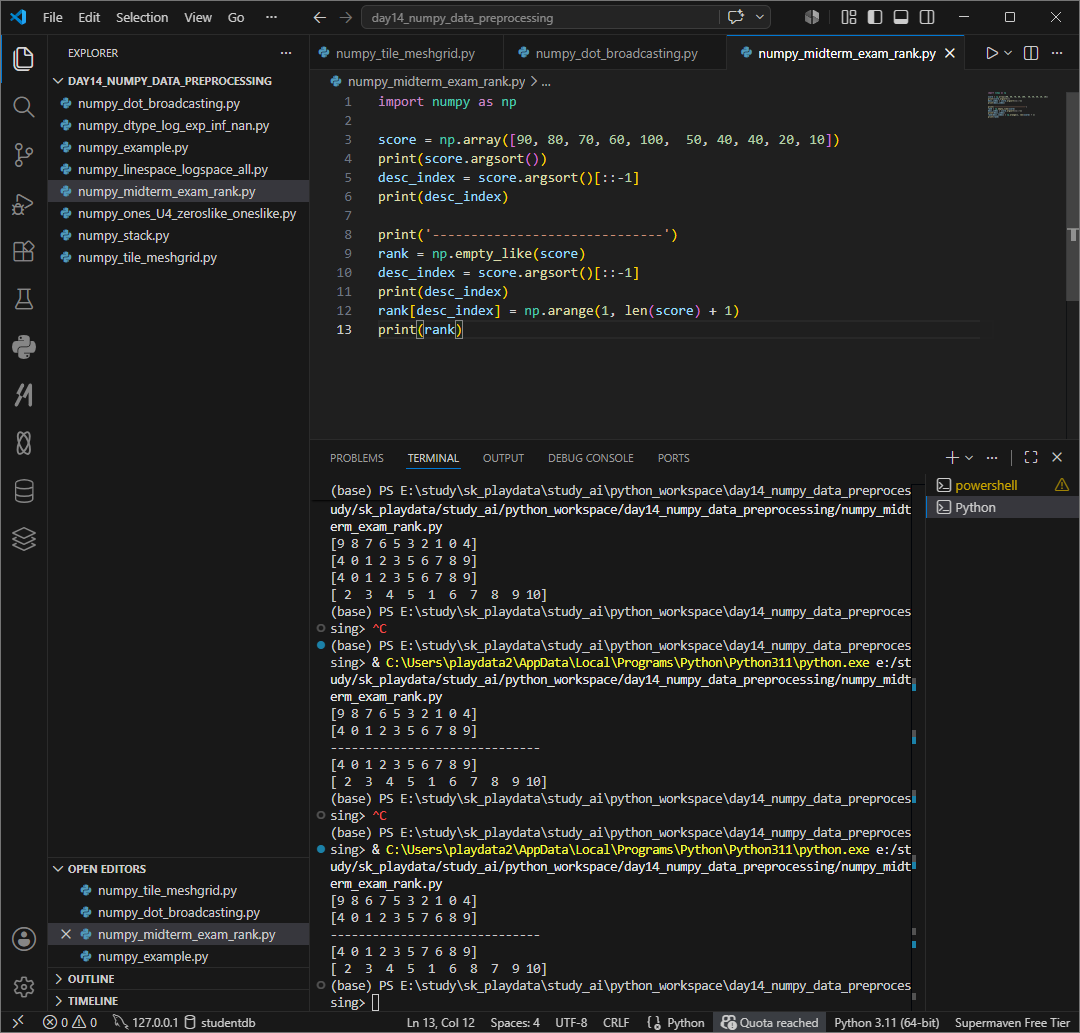This screenshot has height=1033, width=1080.
Task: Open the title bar overflow menu ellipsis
Action: pyautogui.click(x=271, y=17)
